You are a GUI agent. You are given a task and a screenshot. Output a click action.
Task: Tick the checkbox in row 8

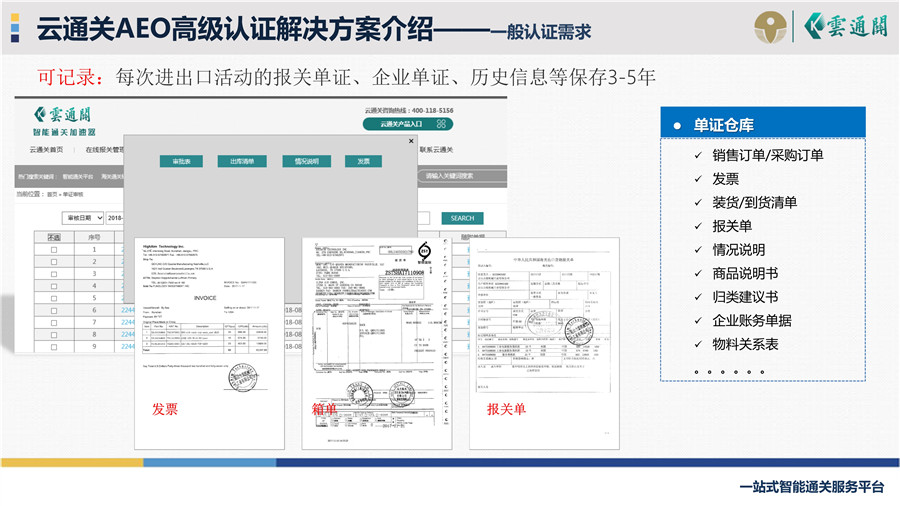point(54,334)
